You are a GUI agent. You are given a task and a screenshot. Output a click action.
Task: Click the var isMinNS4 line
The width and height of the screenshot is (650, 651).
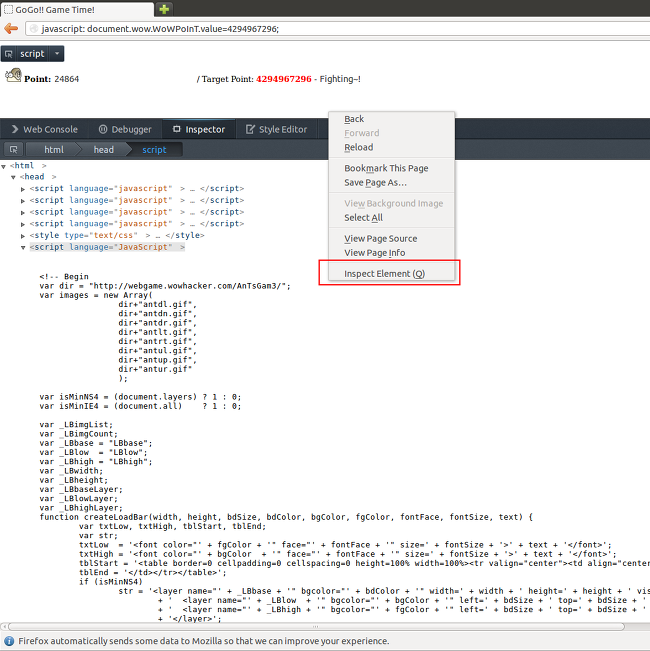pyautogui.click(x=140, y=397)
